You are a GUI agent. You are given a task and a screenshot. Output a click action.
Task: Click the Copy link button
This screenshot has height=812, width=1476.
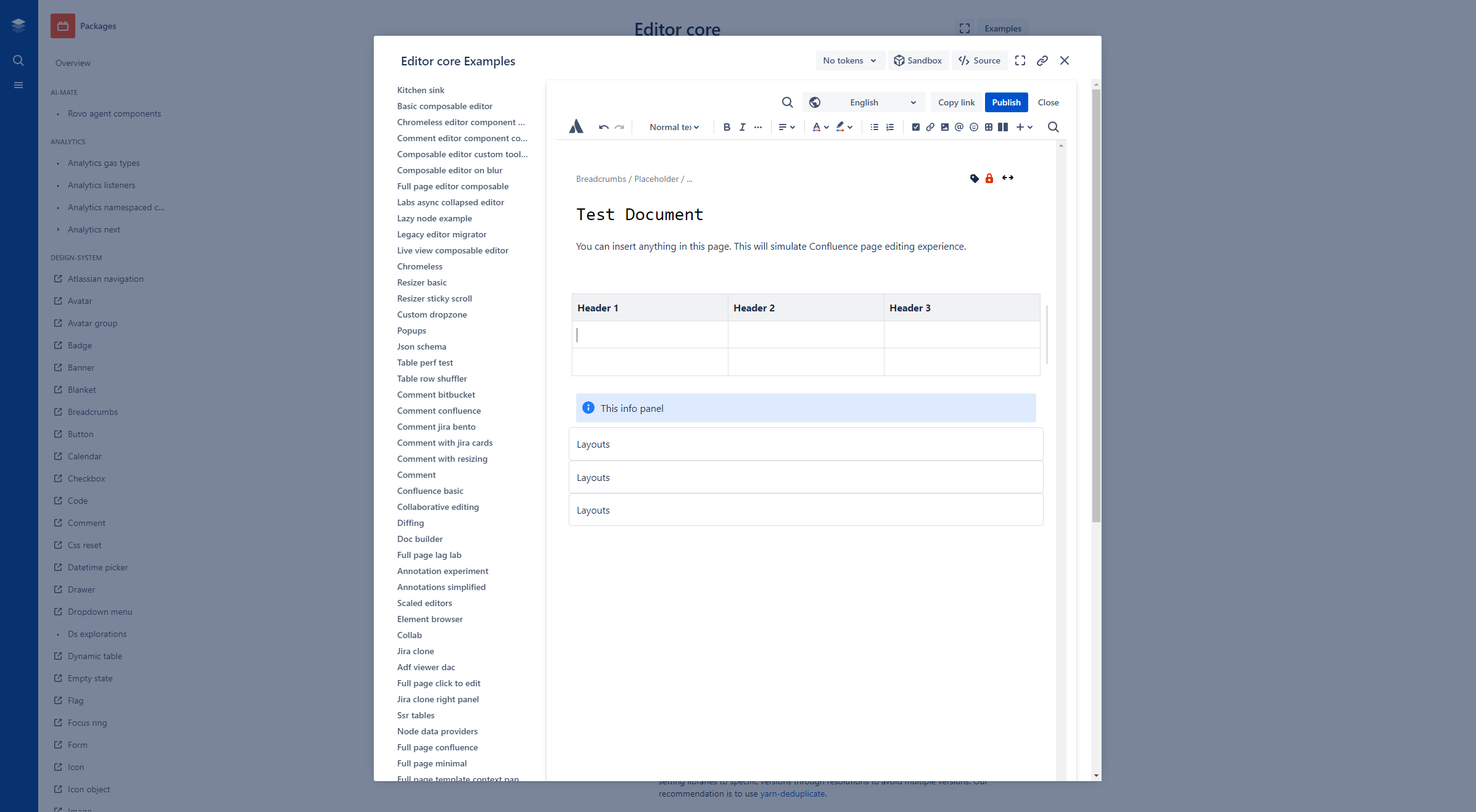click(956, 102)
